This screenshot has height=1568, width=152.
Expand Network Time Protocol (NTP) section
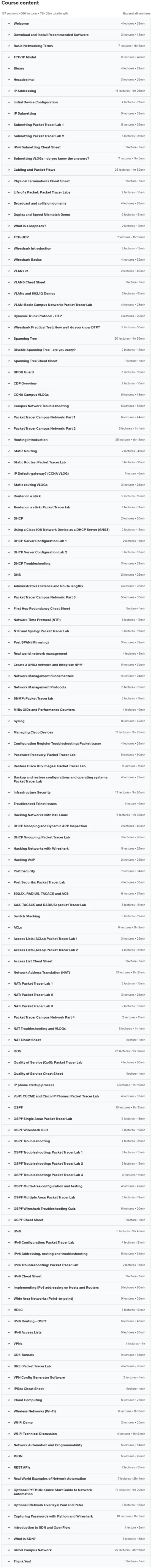point(76,620)
